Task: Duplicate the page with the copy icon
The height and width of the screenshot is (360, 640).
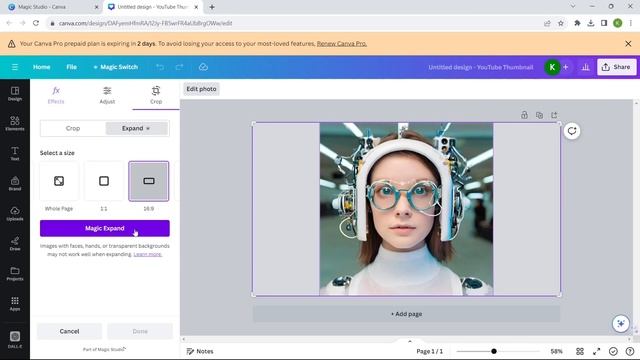Action: coord(539,115)
